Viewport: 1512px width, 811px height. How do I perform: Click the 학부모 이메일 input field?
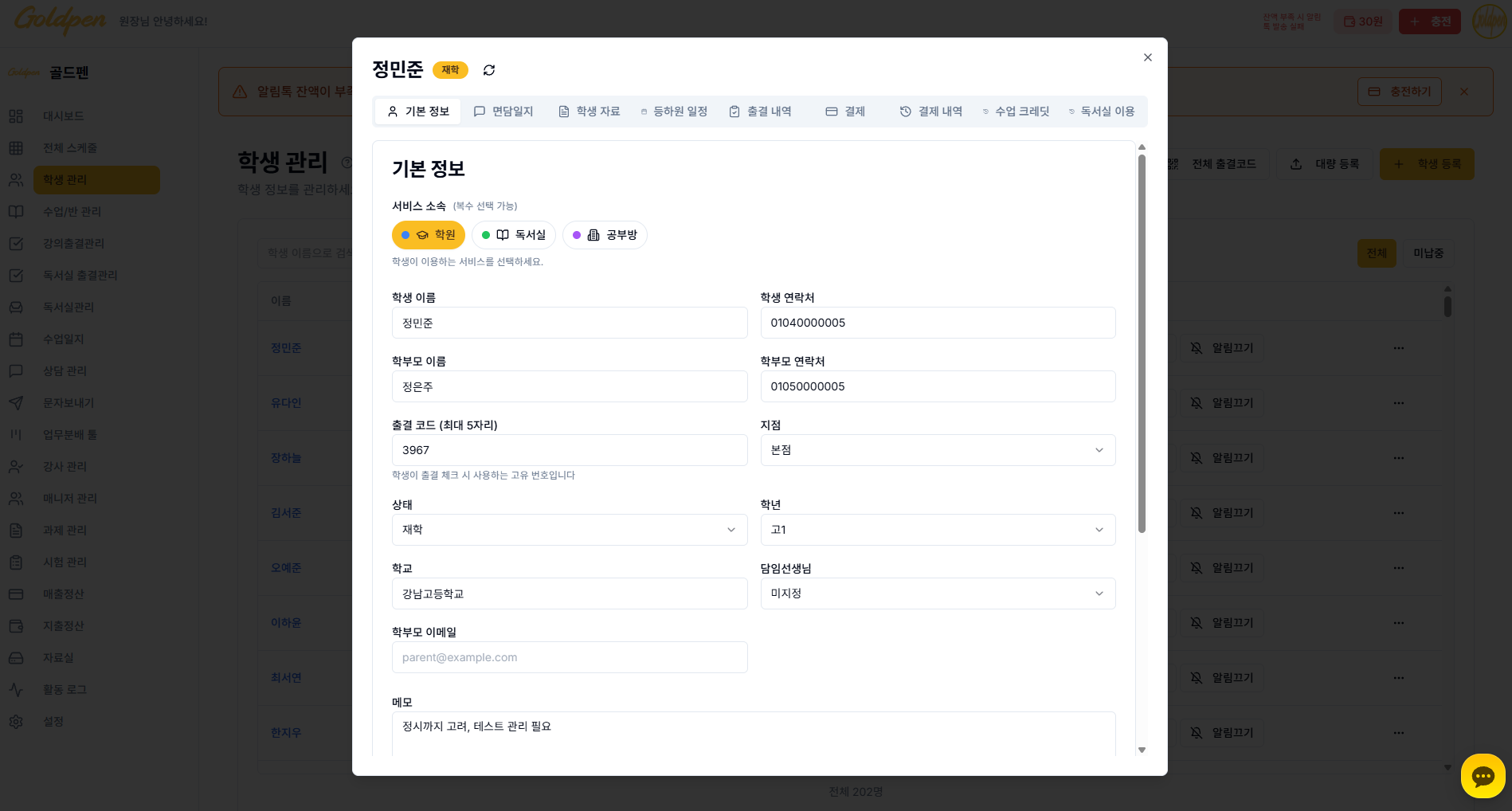click(569, 657)
